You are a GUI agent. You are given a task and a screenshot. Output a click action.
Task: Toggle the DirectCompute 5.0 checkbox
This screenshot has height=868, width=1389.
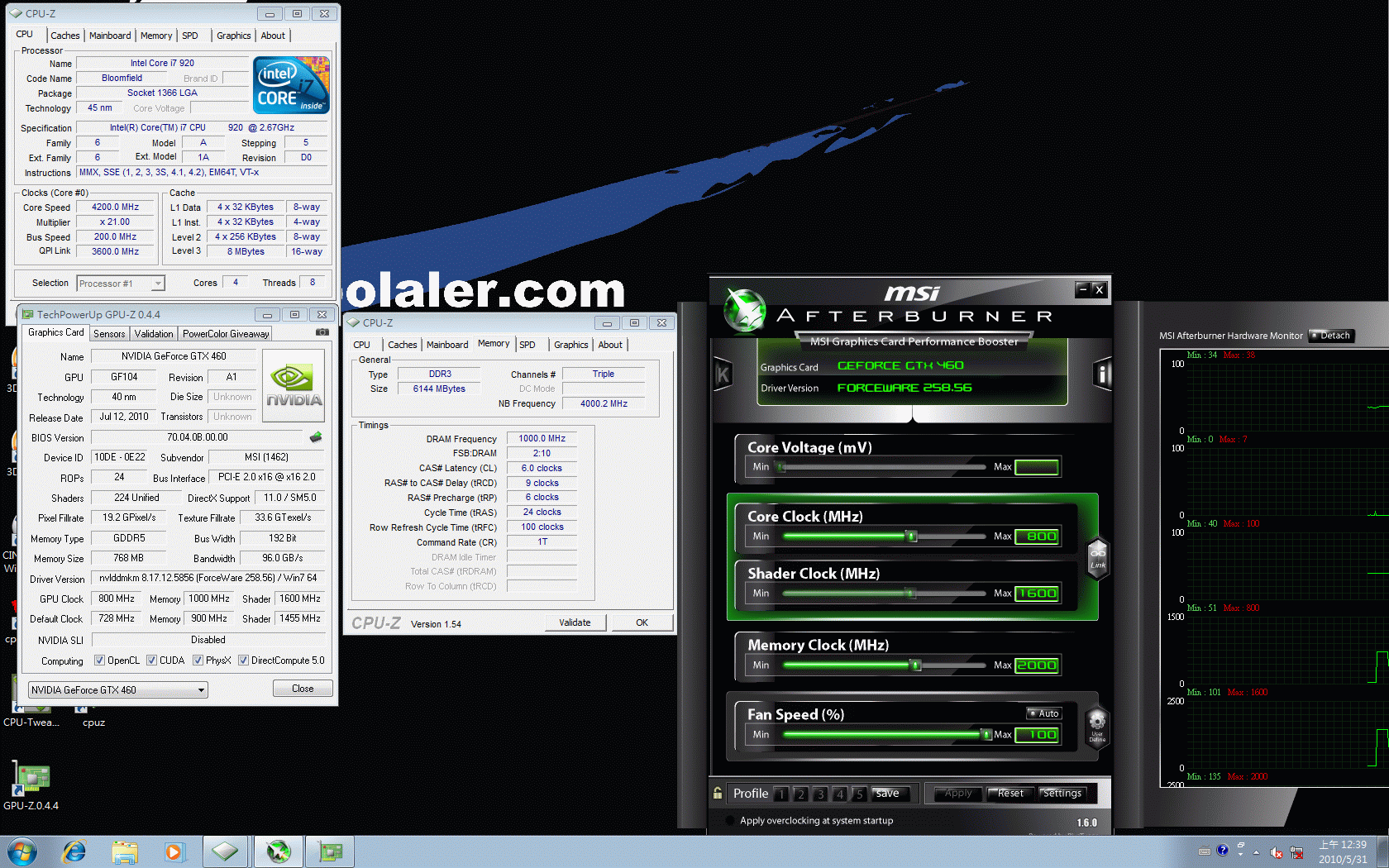(243, 660)
